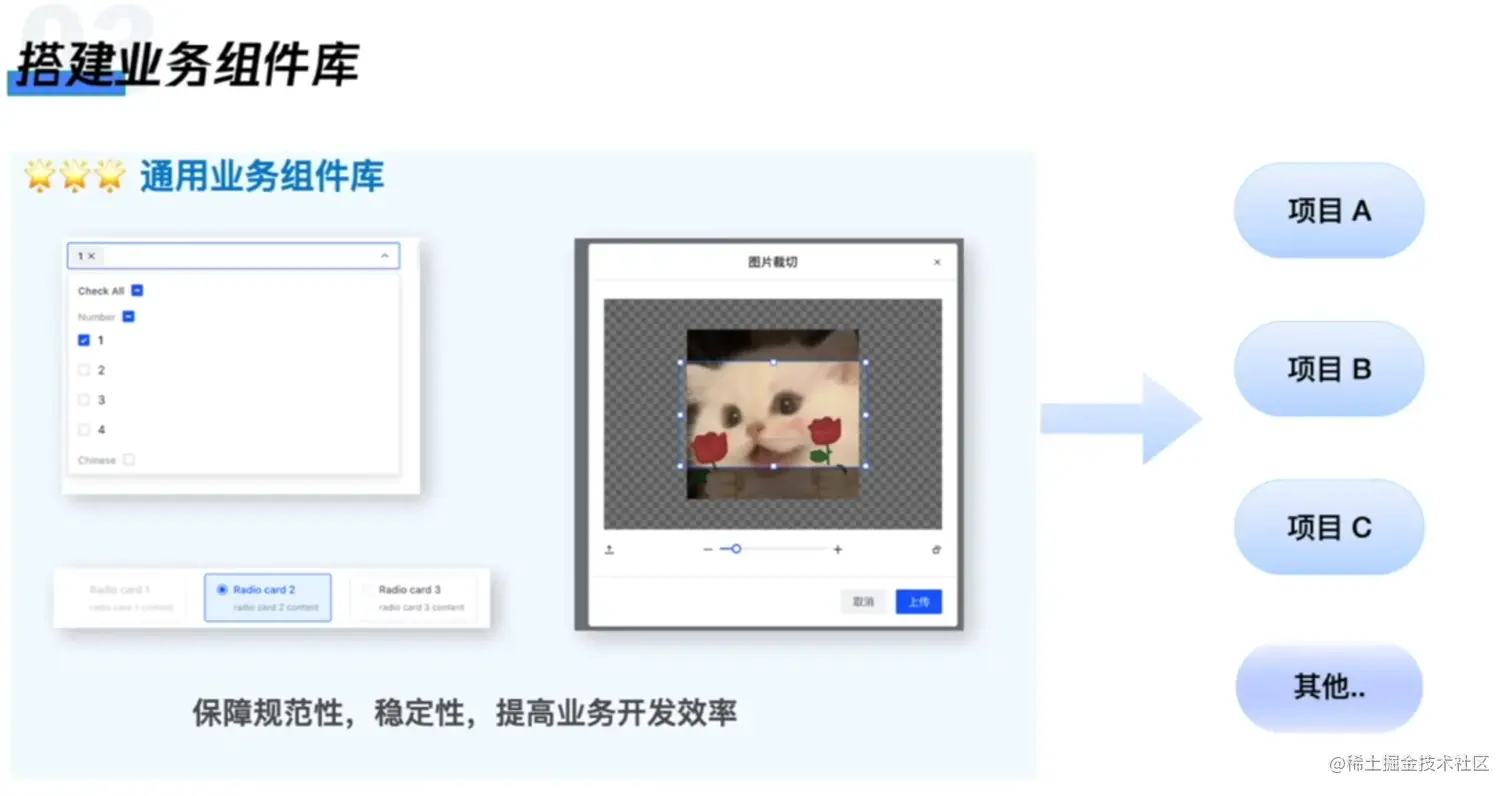This screenshot has width=1512, height=796.
Task: Click the blue 上传 button
Action: point(918,602)
